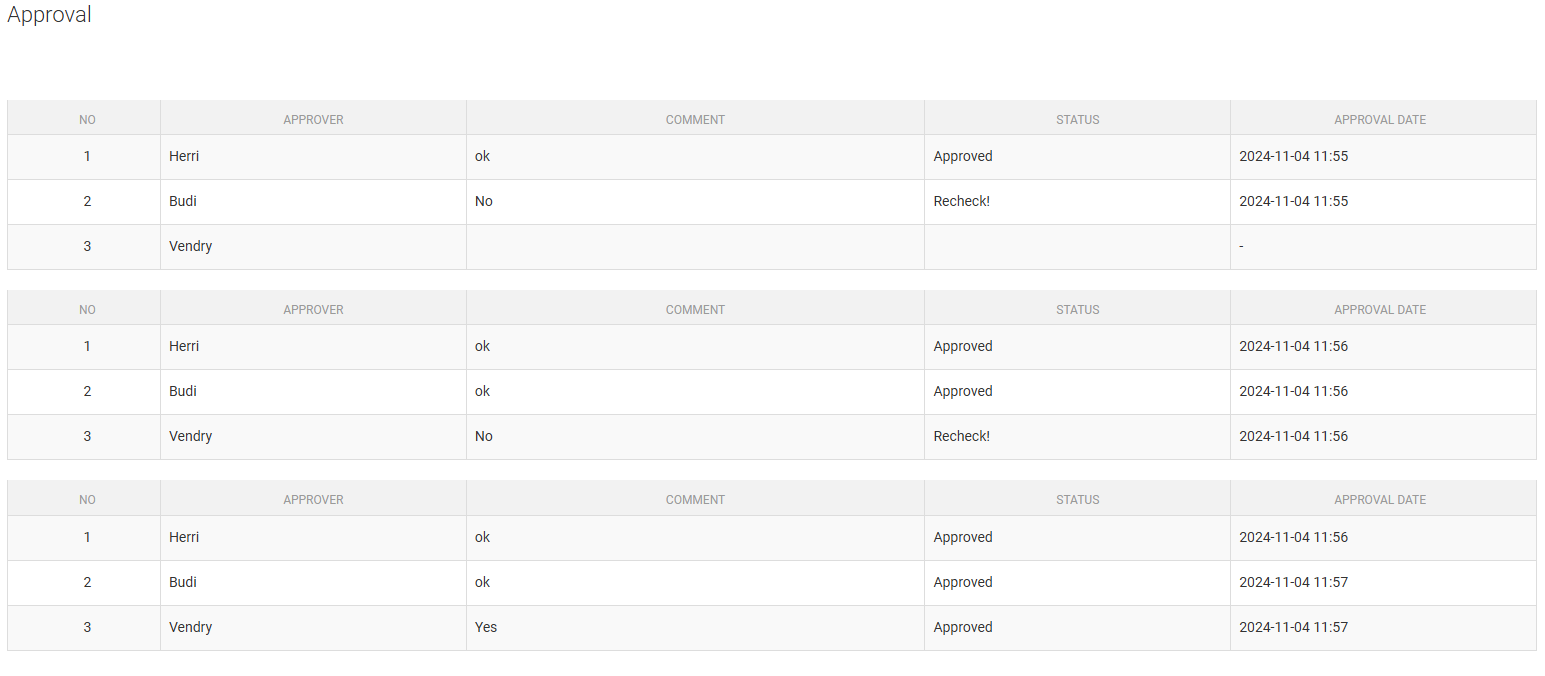Click Budi's Approved status in third table
This screenshot has height=676, width=1545.
(x=963, y=582)
